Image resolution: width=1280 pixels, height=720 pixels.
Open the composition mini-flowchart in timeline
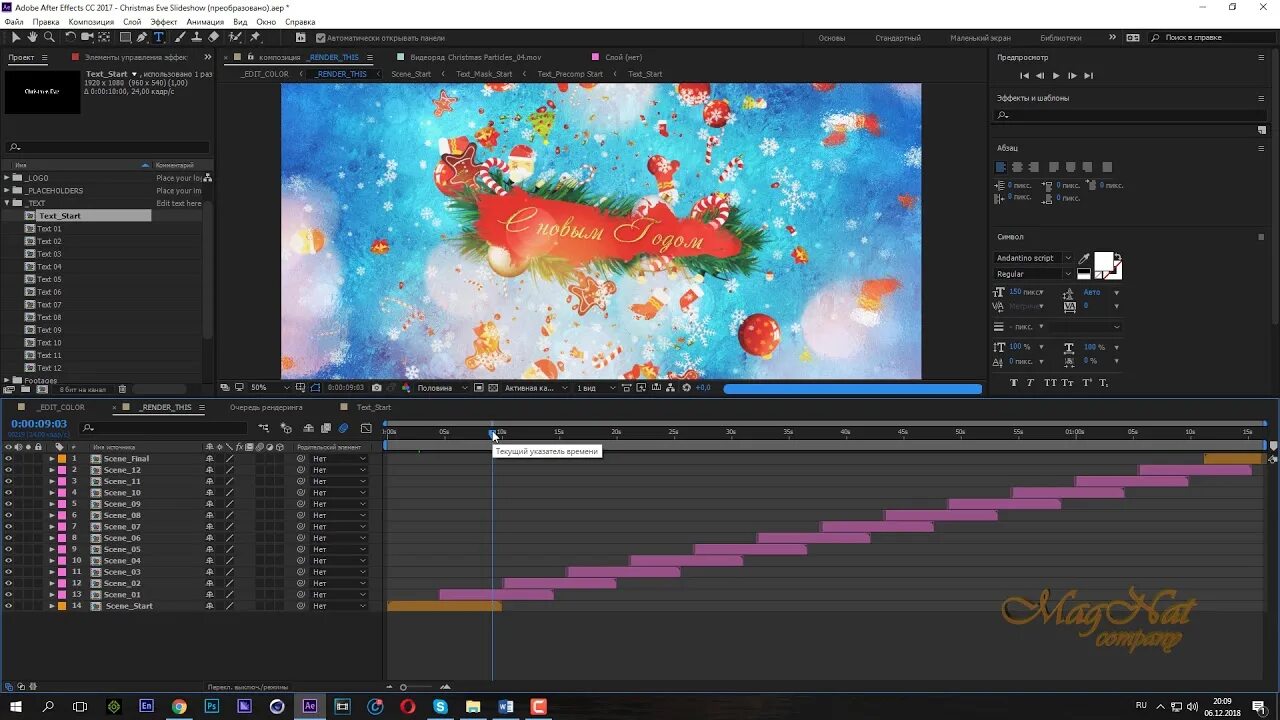pos(264,428)
